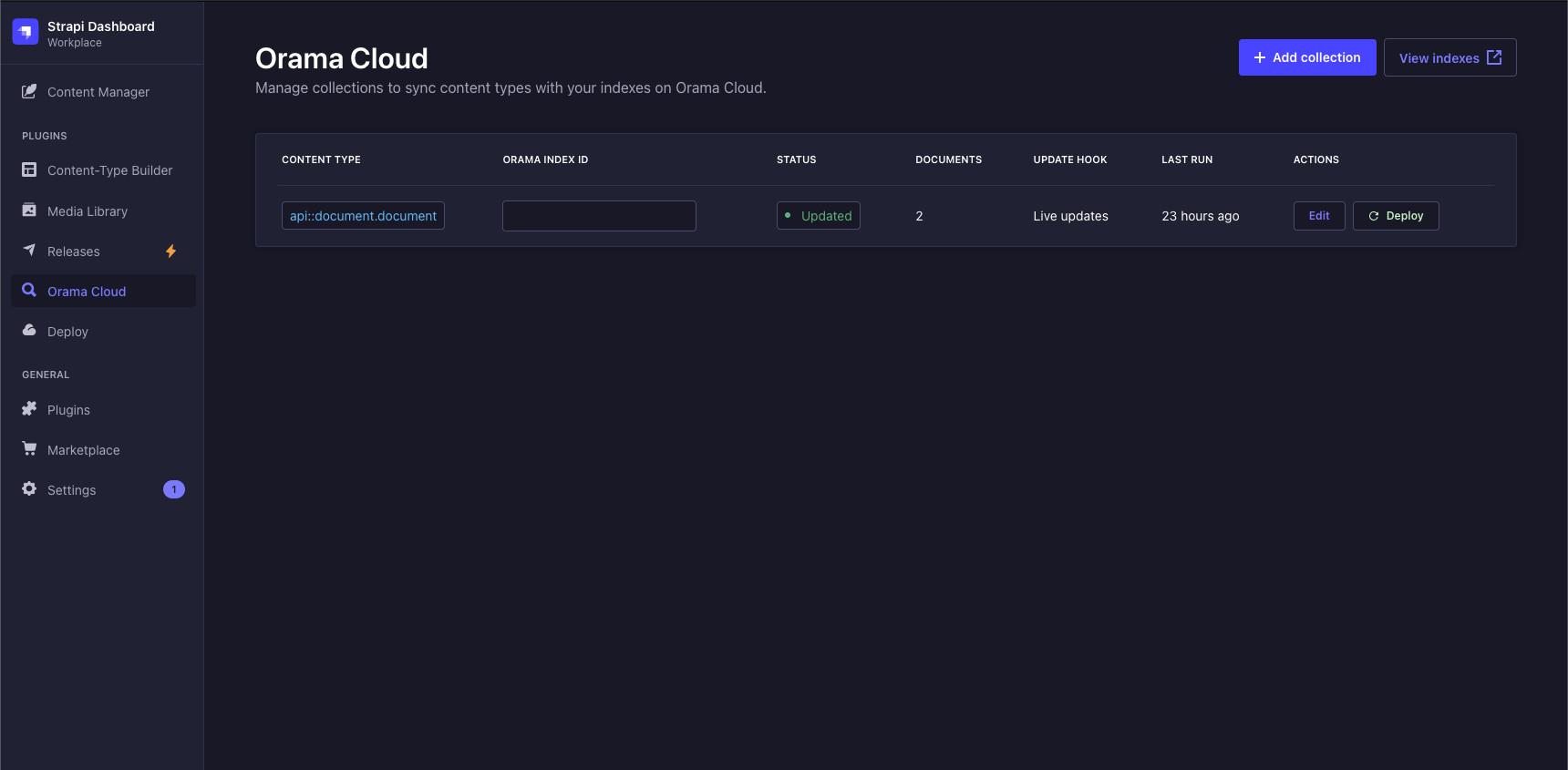This screenshot has width=1568, height=770.
Task: Open Content Manager from the sidebar
Action: (x=103, y=92)
